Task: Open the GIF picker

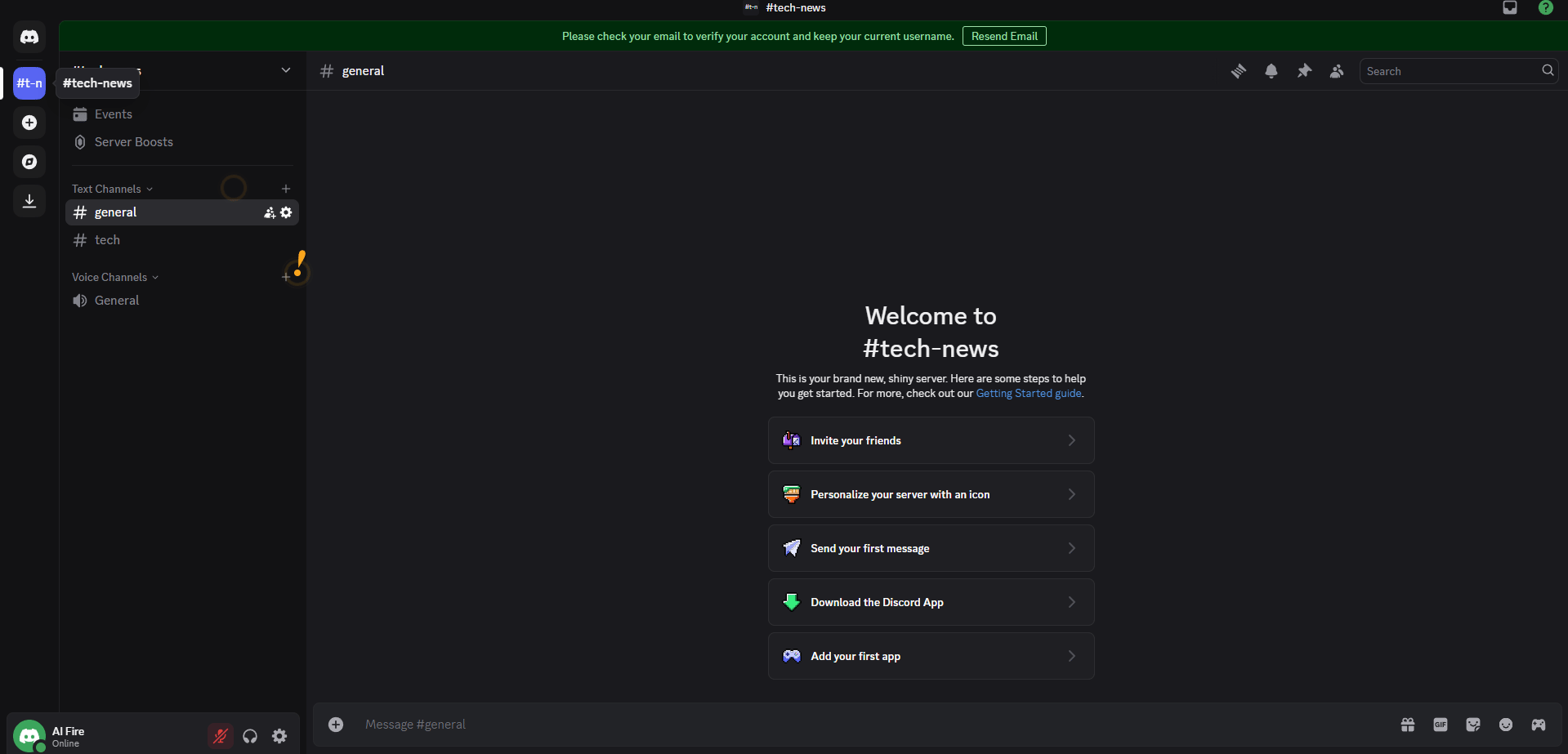Action: 1441,725
